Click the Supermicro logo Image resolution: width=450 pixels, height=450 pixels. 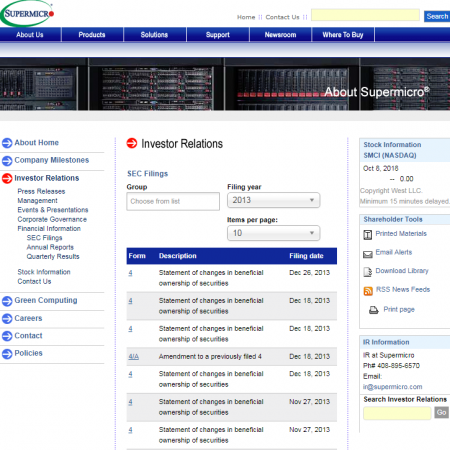(x=27, y=13)
